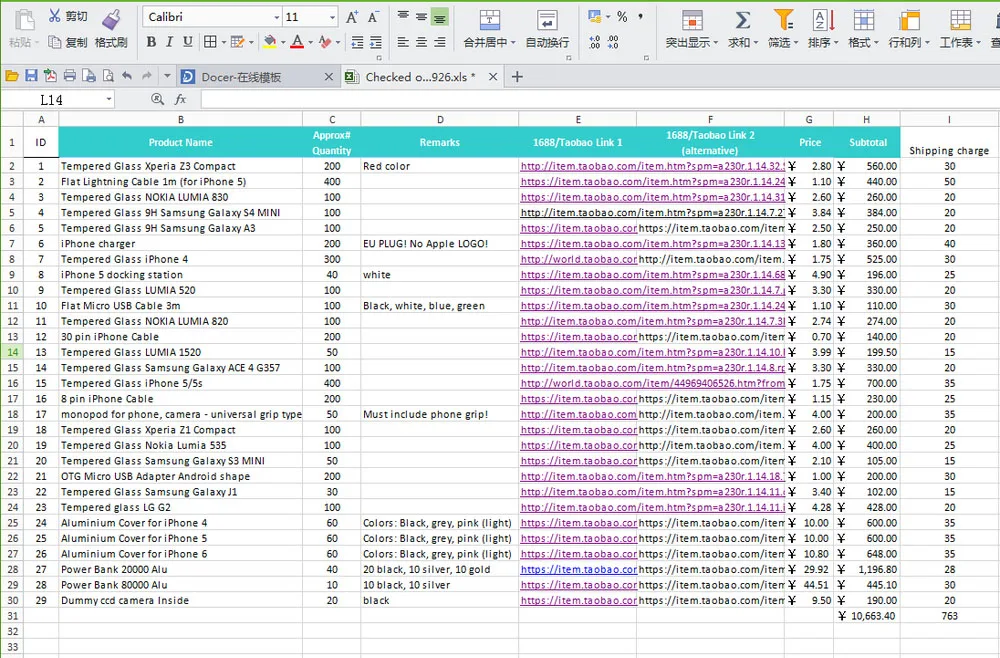The width and height of the screenshot is (1000, 658).
Task: Expand the Name Box dropdown next to L14
Action: (x=108, y=100)
